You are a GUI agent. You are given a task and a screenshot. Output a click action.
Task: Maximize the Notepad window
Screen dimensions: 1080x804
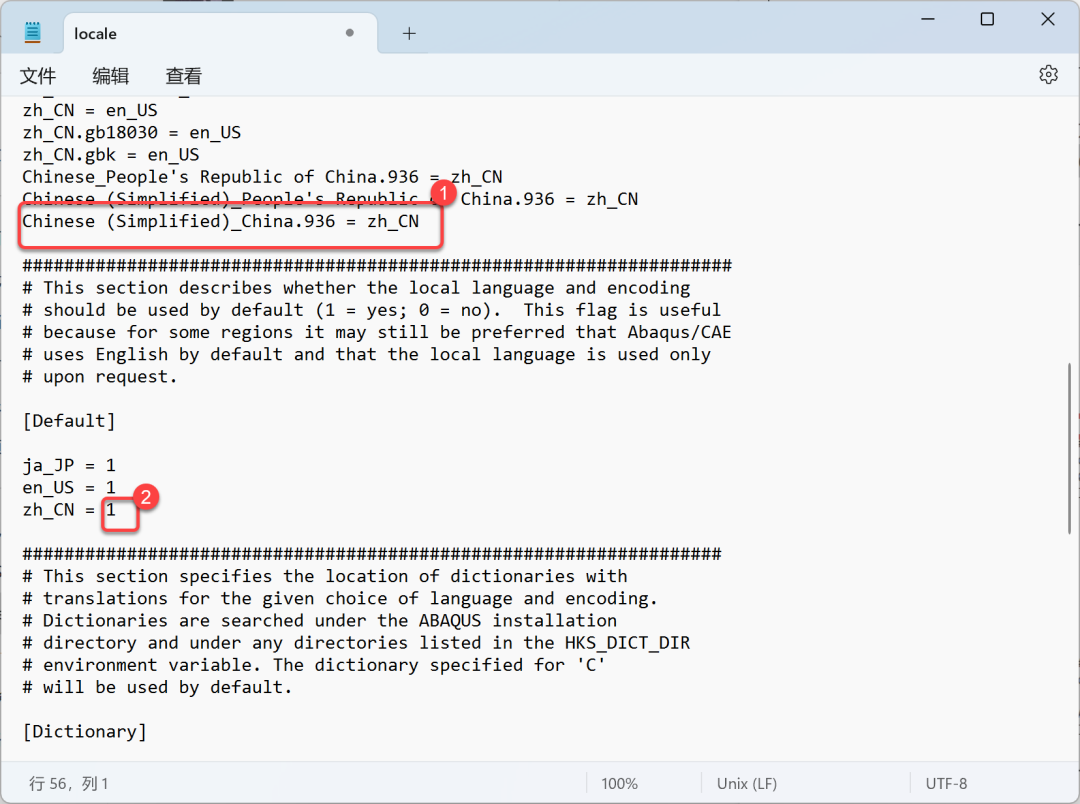pyautogui.click(x=987, y=19)
